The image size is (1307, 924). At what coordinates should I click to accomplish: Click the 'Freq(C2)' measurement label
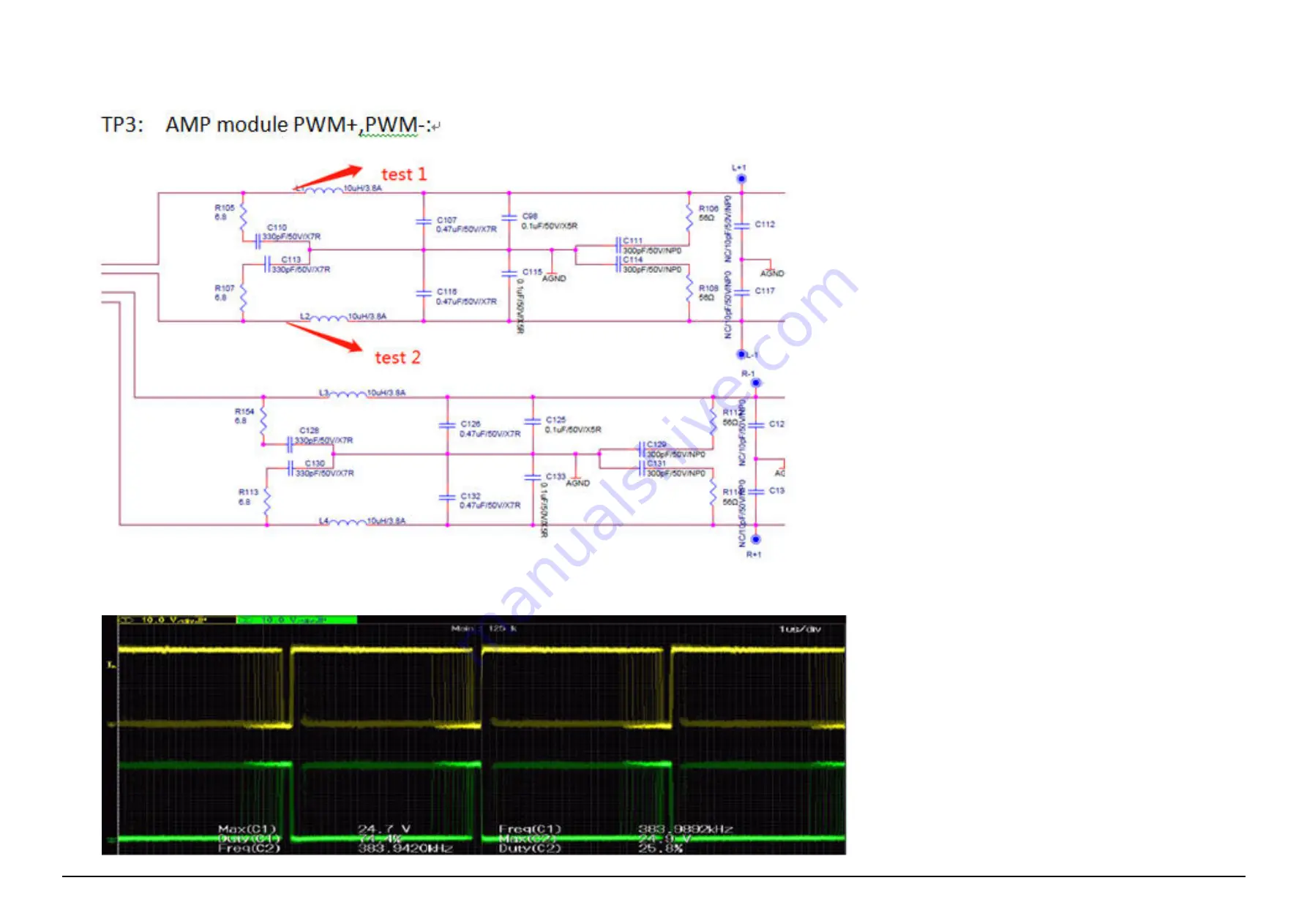(249, 849)
